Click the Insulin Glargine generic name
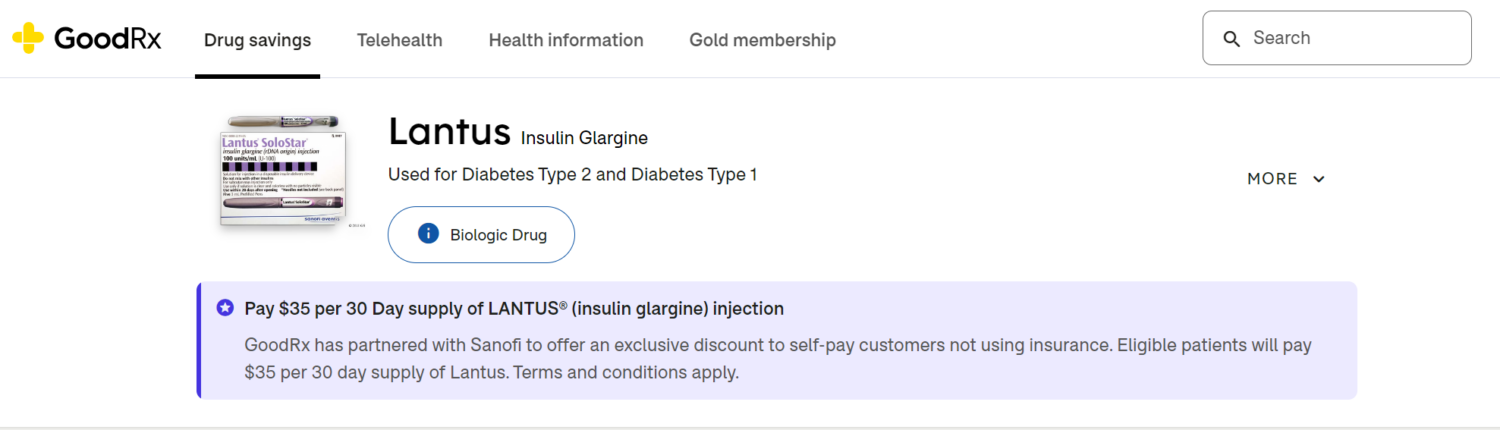1500x430 pixels. (584, 138)
